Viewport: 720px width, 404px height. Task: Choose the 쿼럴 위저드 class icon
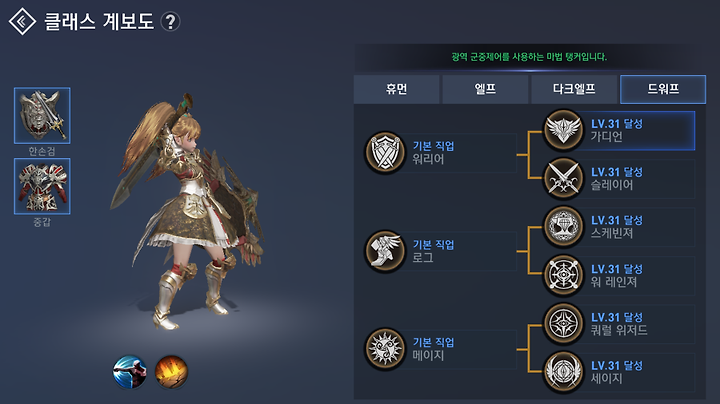click(563, 324)
